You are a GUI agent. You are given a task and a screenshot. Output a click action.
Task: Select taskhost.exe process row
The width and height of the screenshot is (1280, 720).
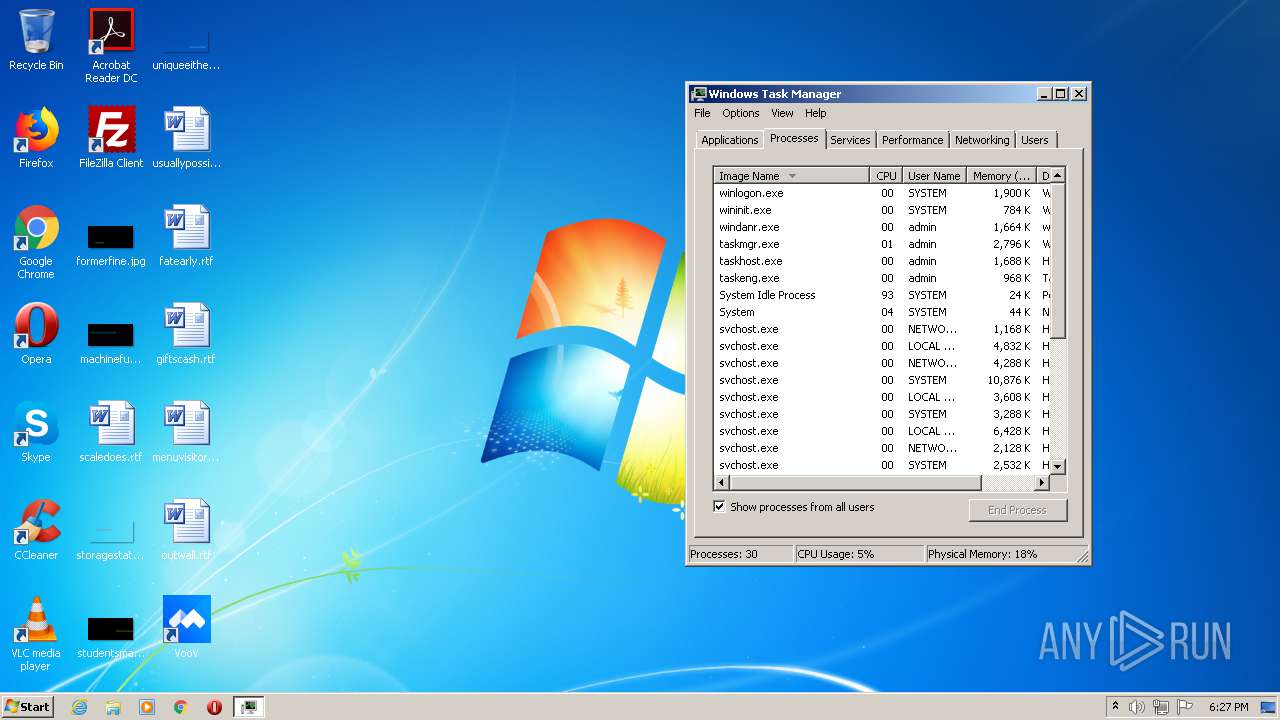point(881,261)
